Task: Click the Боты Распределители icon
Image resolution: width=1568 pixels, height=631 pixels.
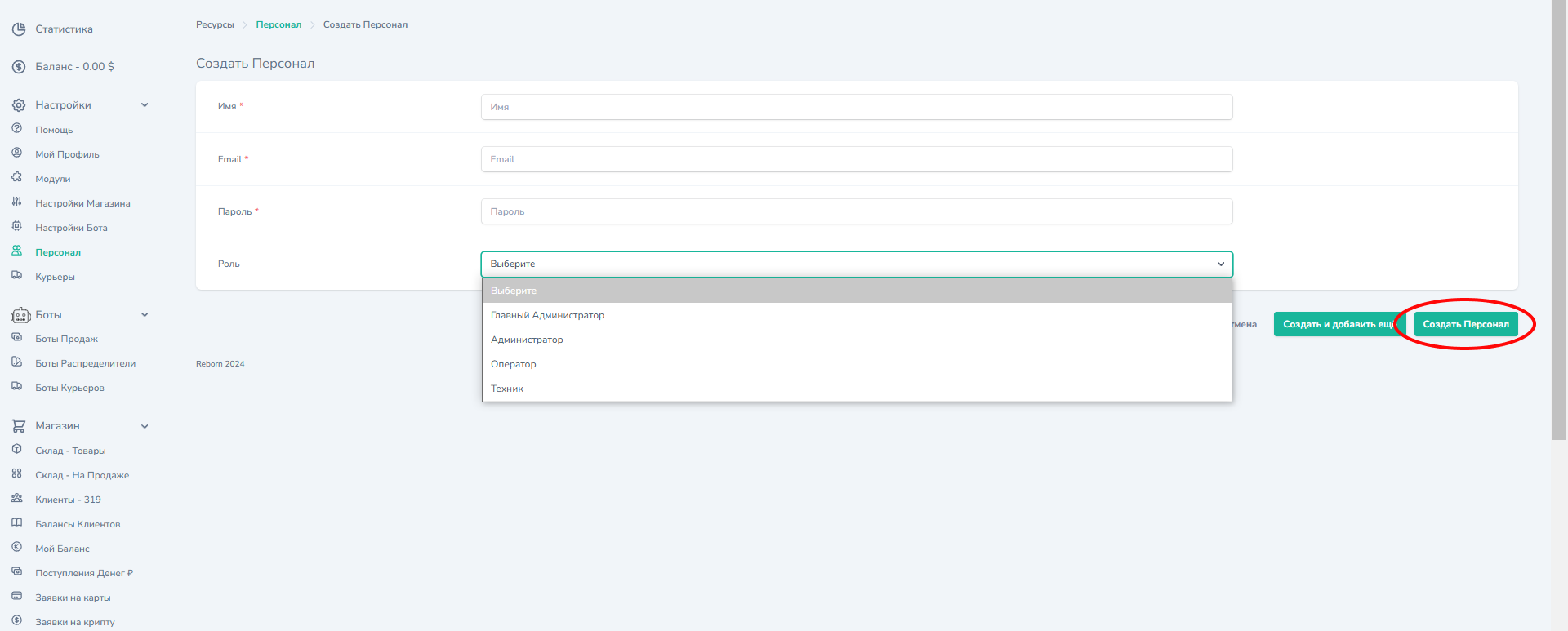Action: pyautogui.click(x=16, y=362)
